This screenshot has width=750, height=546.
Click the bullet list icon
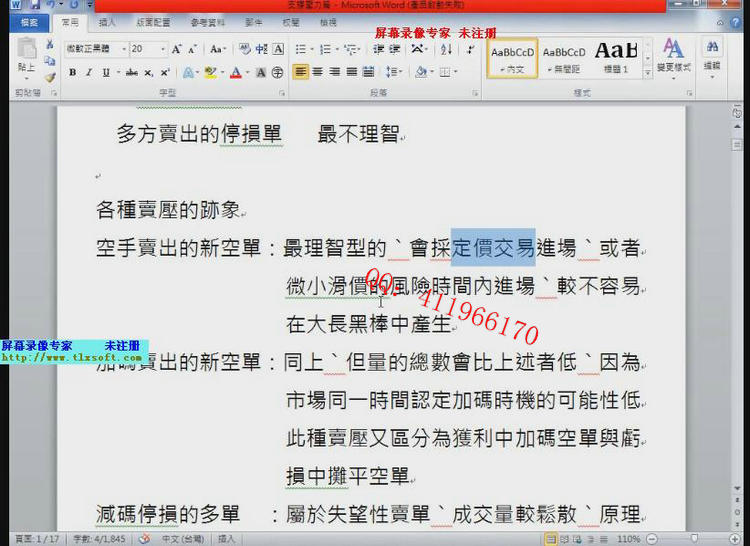pos(301,48)
